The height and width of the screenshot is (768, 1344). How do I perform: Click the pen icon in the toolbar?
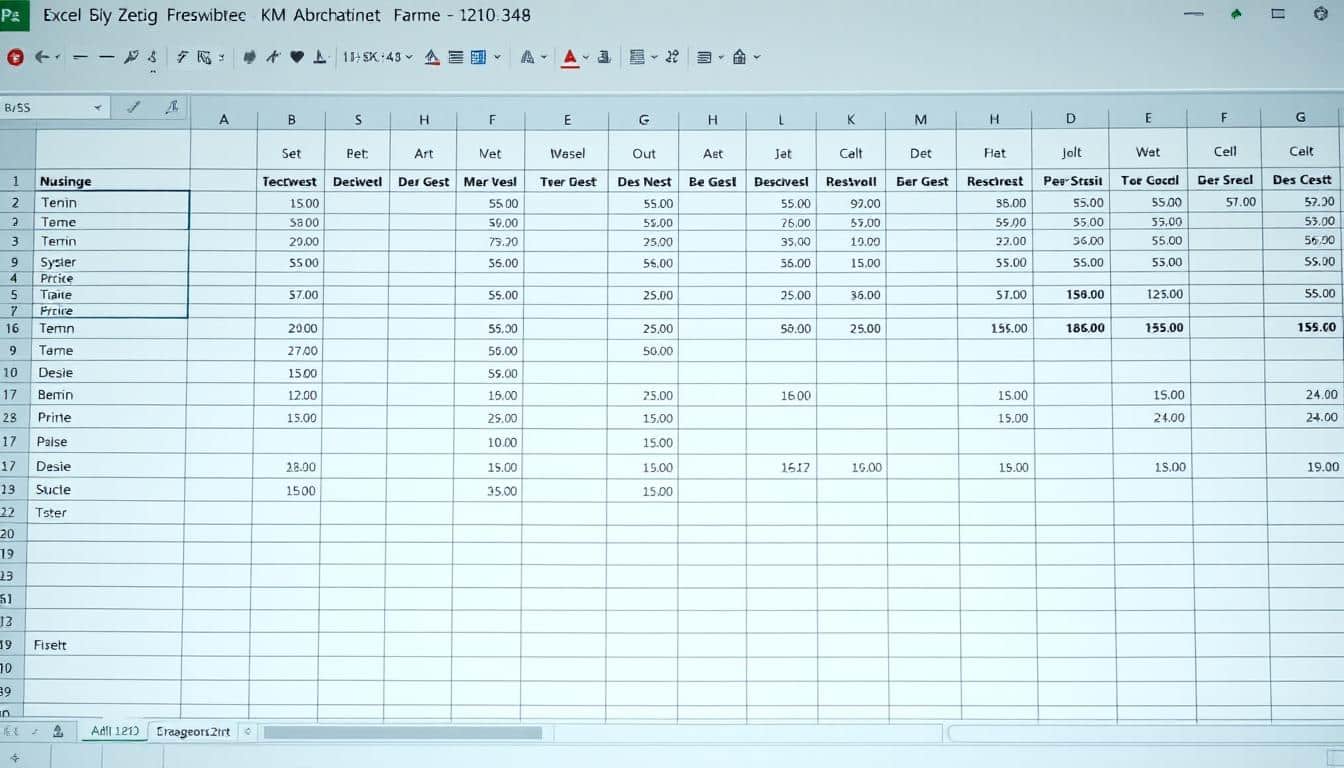click(x=131, y=57)
